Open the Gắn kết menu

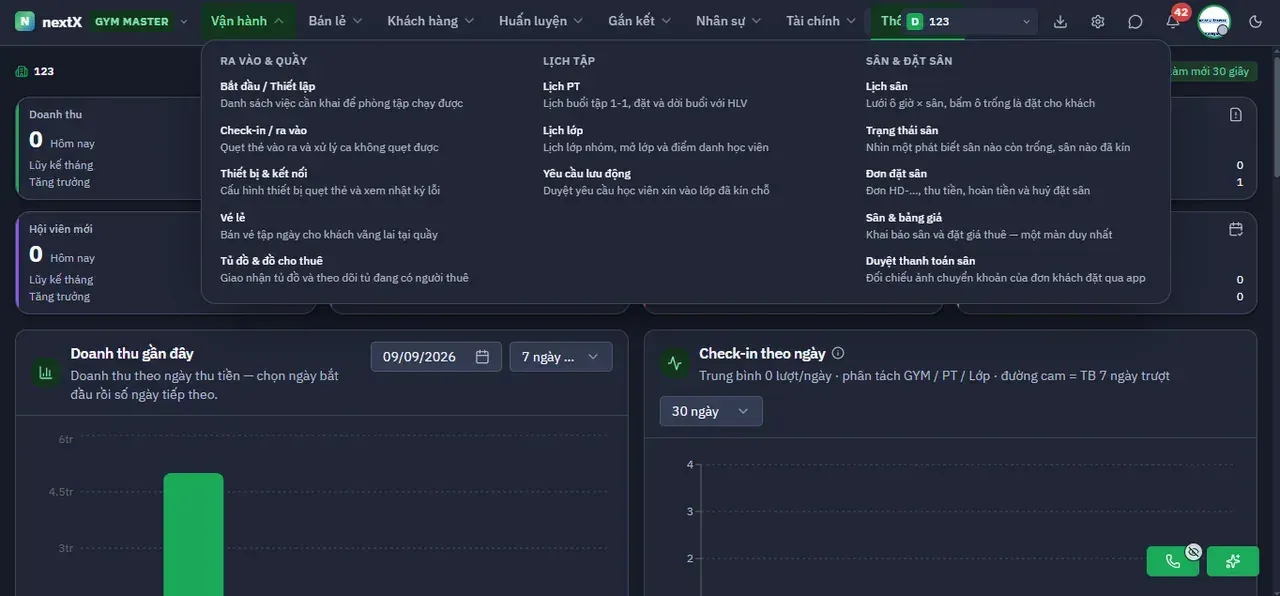coord(640,21)
